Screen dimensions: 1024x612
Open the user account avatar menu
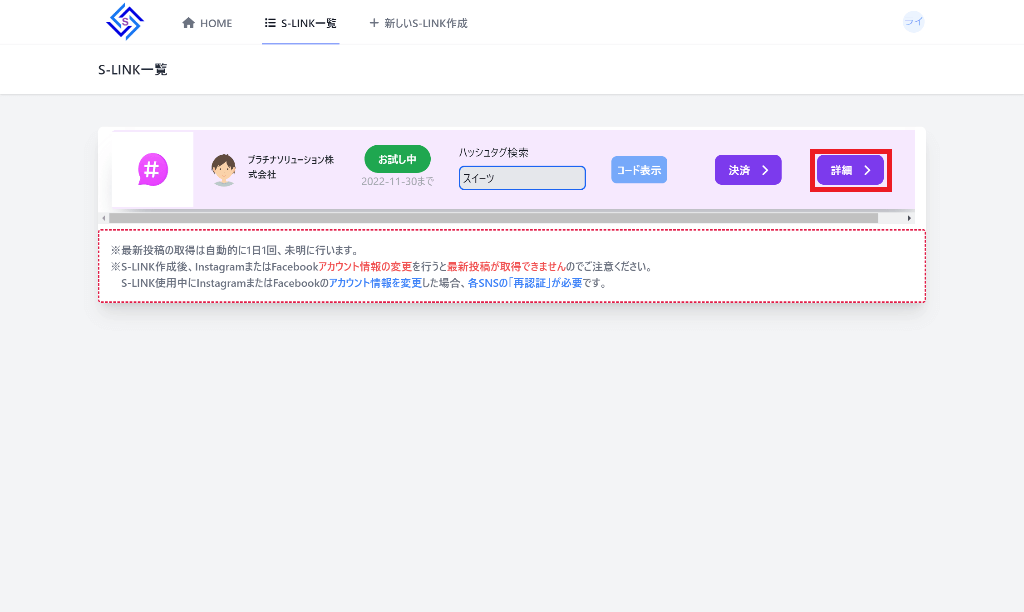913,22
